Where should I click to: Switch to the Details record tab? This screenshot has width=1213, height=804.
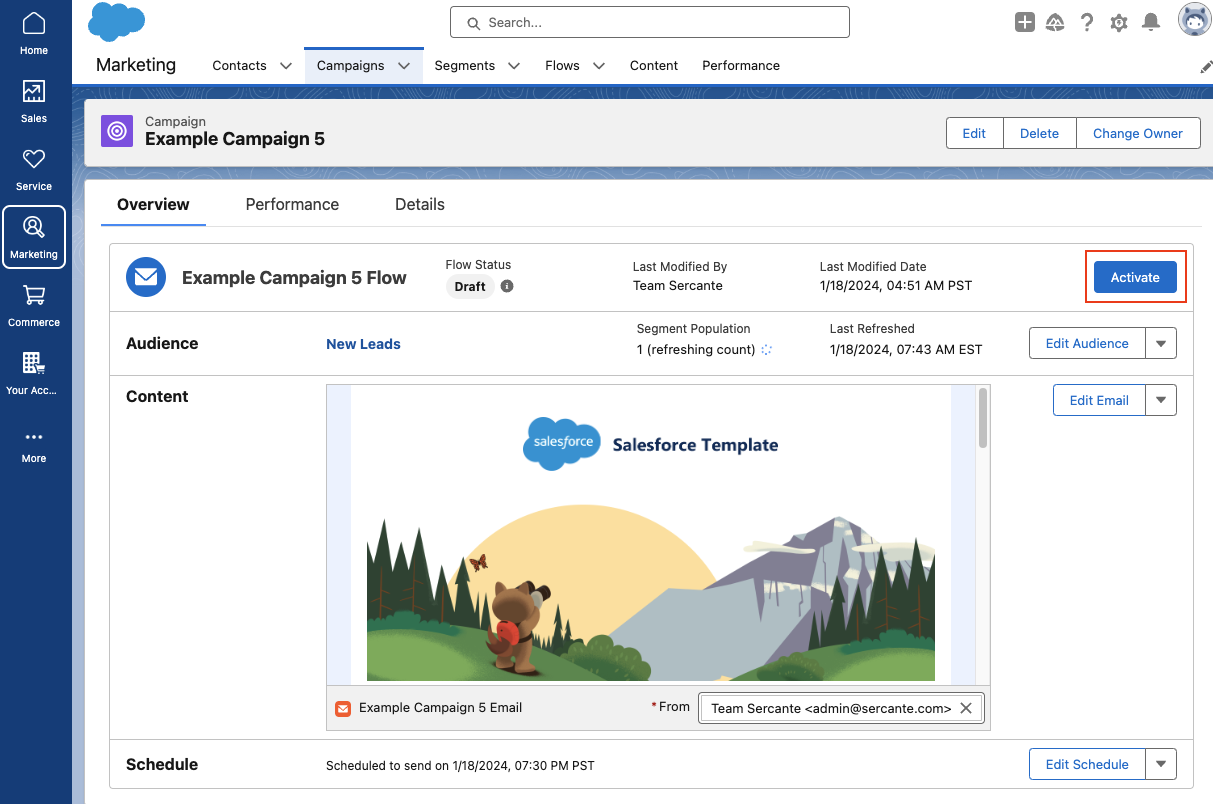coord(420,204)
